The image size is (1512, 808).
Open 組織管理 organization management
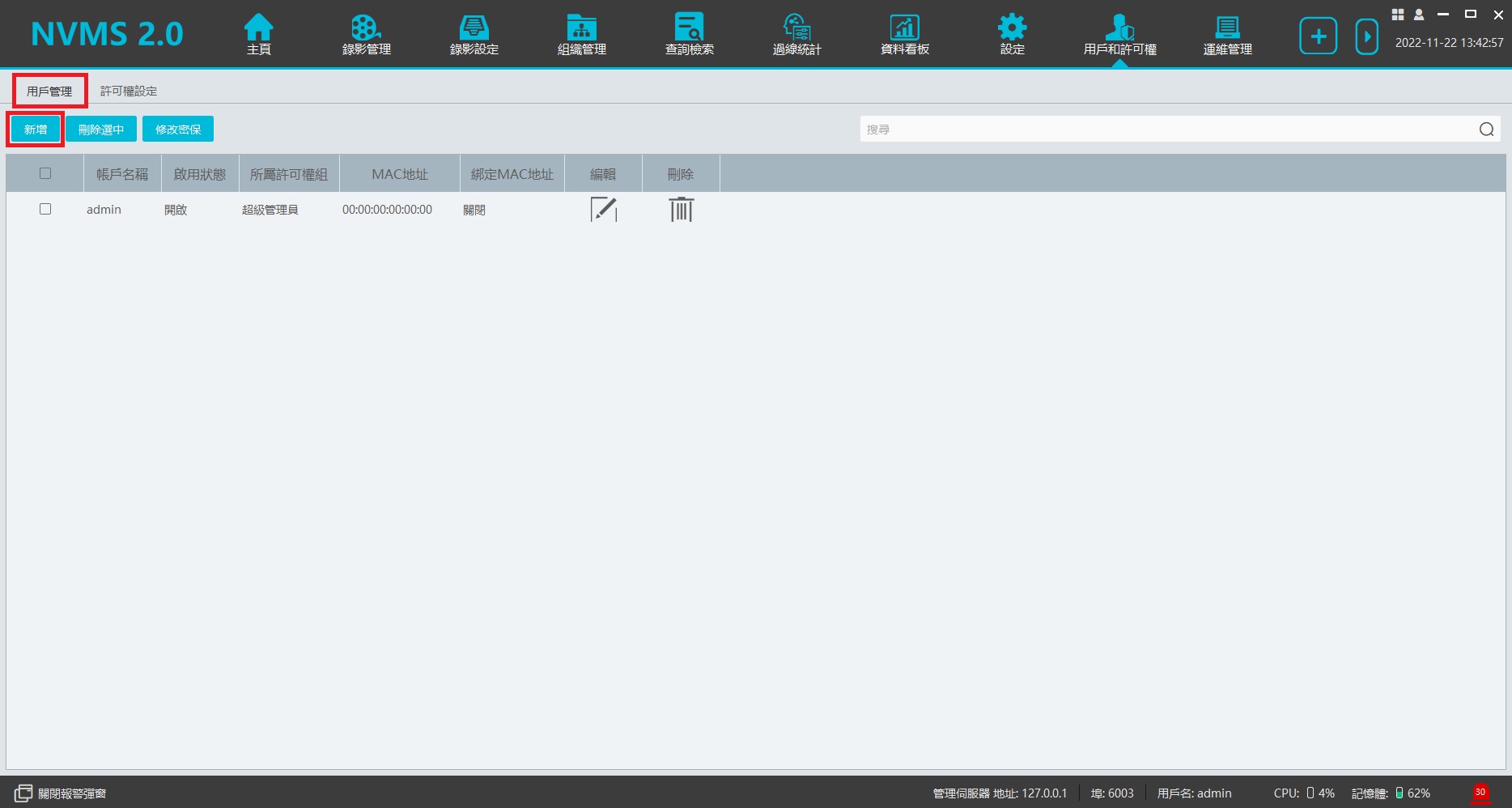click(581, 34)
